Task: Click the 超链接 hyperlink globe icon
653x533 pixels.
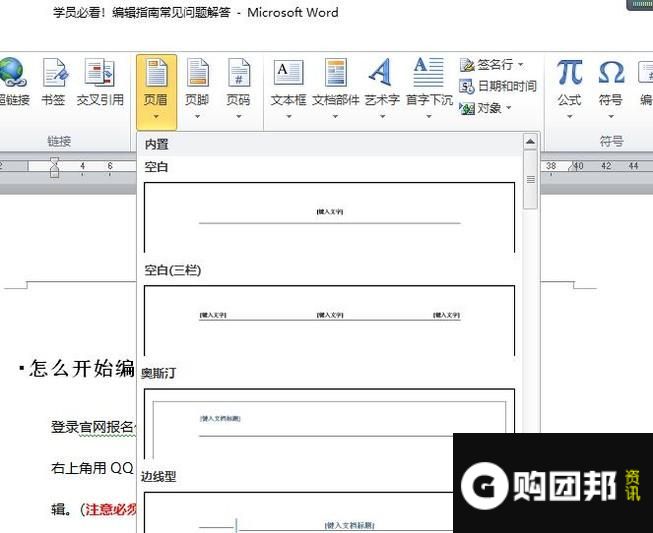Action: [x=12, y=72]
